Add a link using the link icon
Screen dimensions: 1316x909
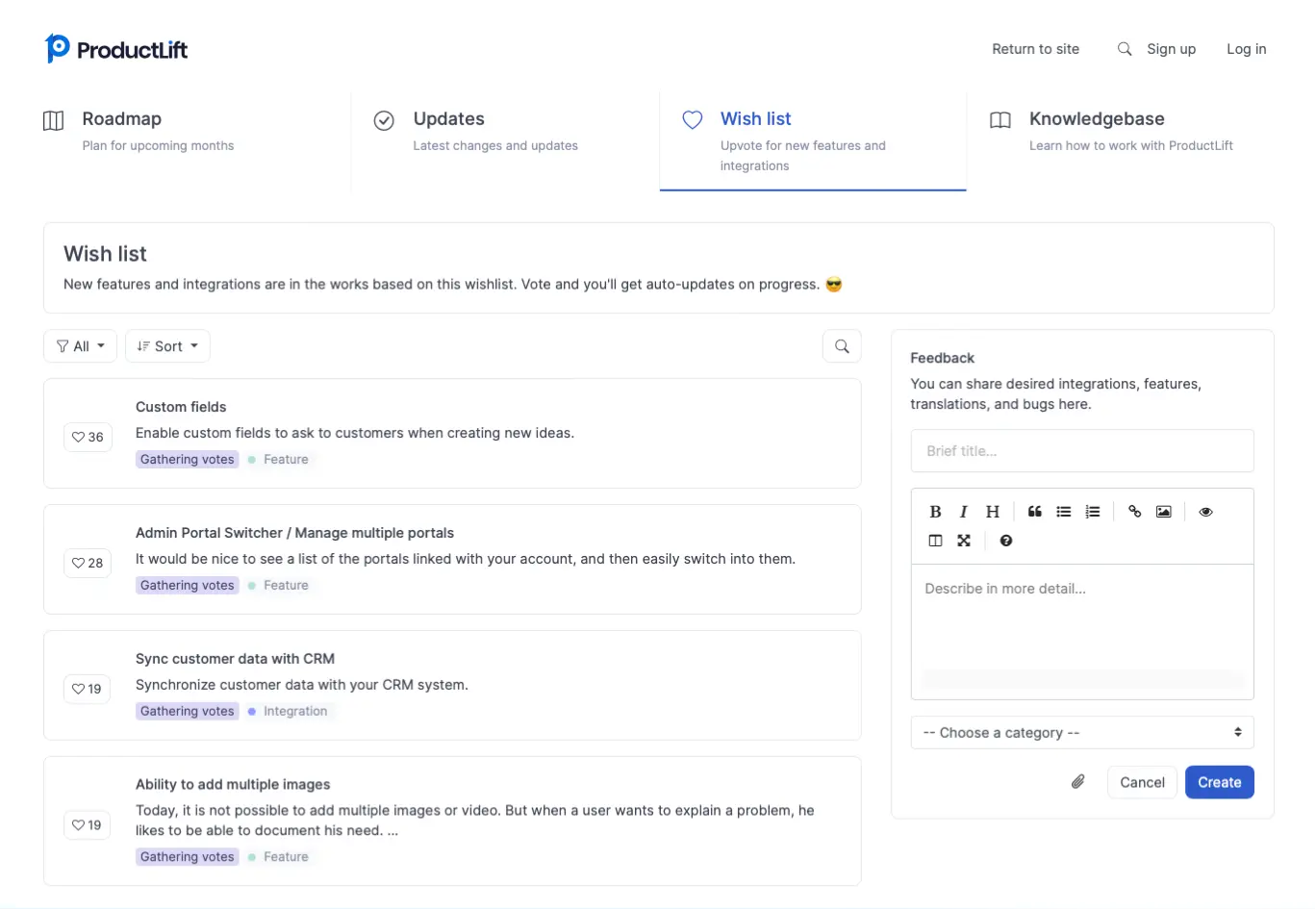(1135, 512)
